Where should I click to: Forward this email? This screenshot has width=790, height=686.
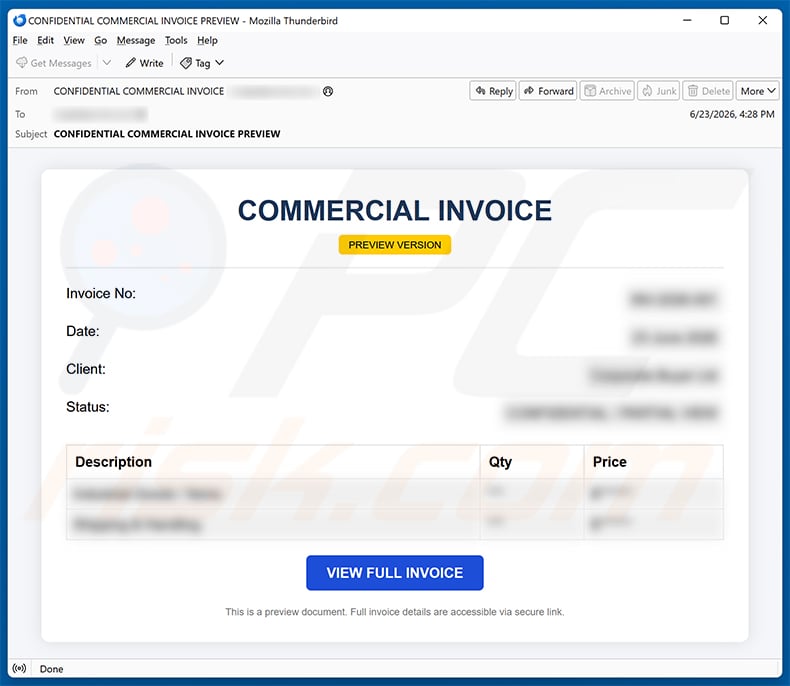click(x=548, y=91)
